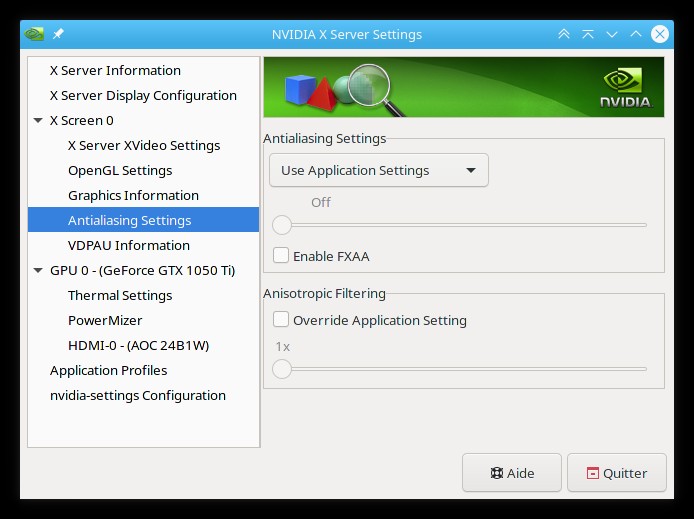This screenshot has height=519, width=694.
Task: Check Override Application Setting
Action: pyautogui.click(x=281, y=319)
